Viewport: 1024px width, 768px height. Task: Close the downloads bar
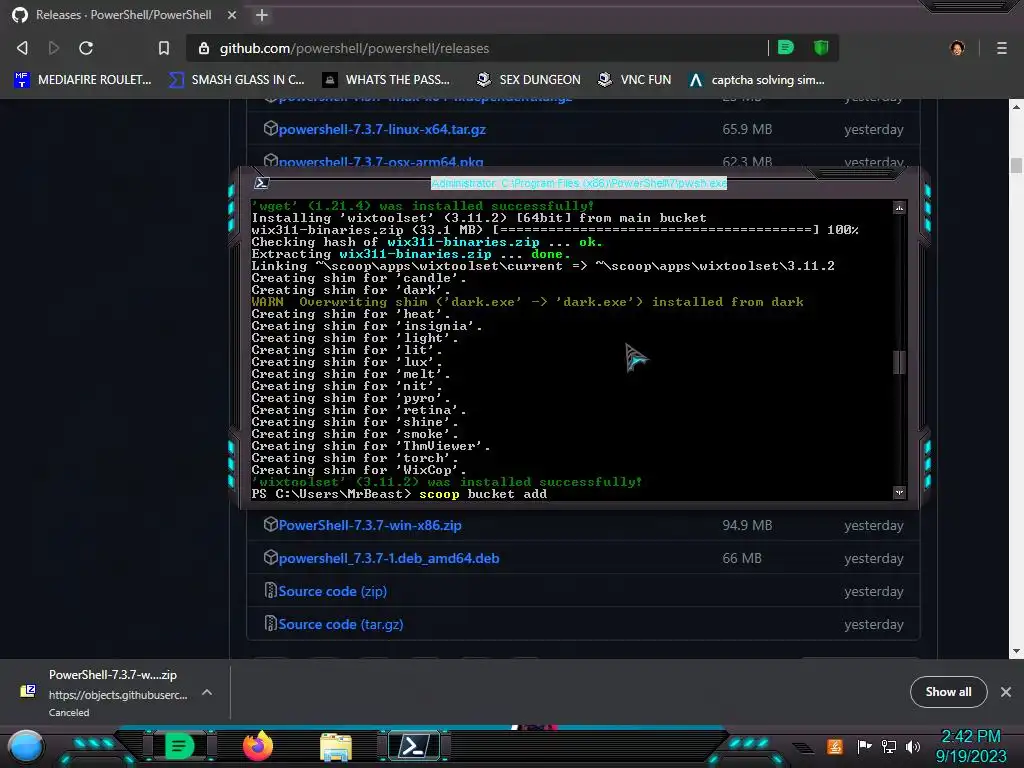1006,692
